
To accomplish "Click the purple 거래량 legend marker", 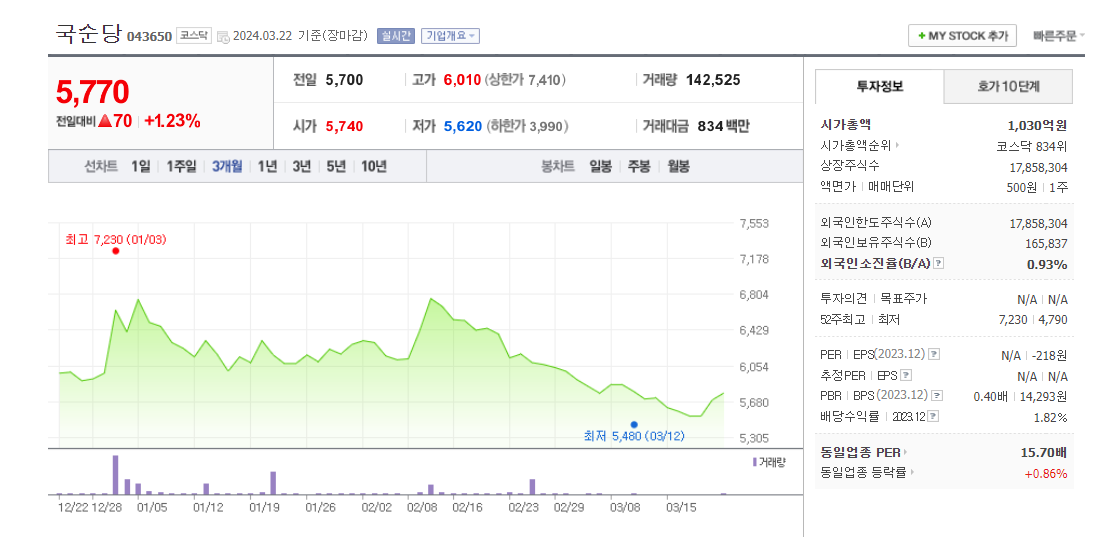I will click(x=754, y=462).
